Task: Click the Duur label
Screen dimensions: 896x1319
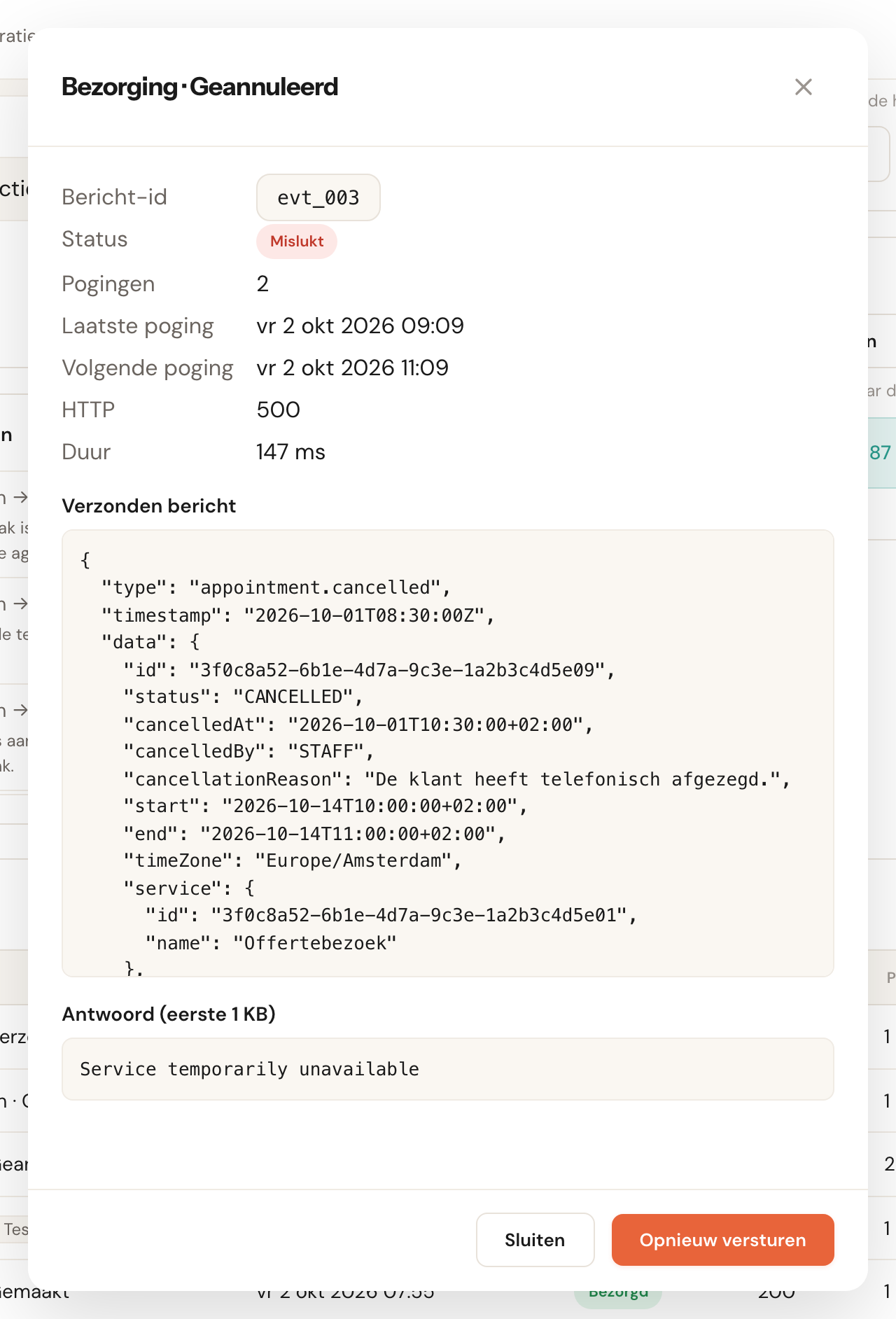Action: click(x=86, y=452)
